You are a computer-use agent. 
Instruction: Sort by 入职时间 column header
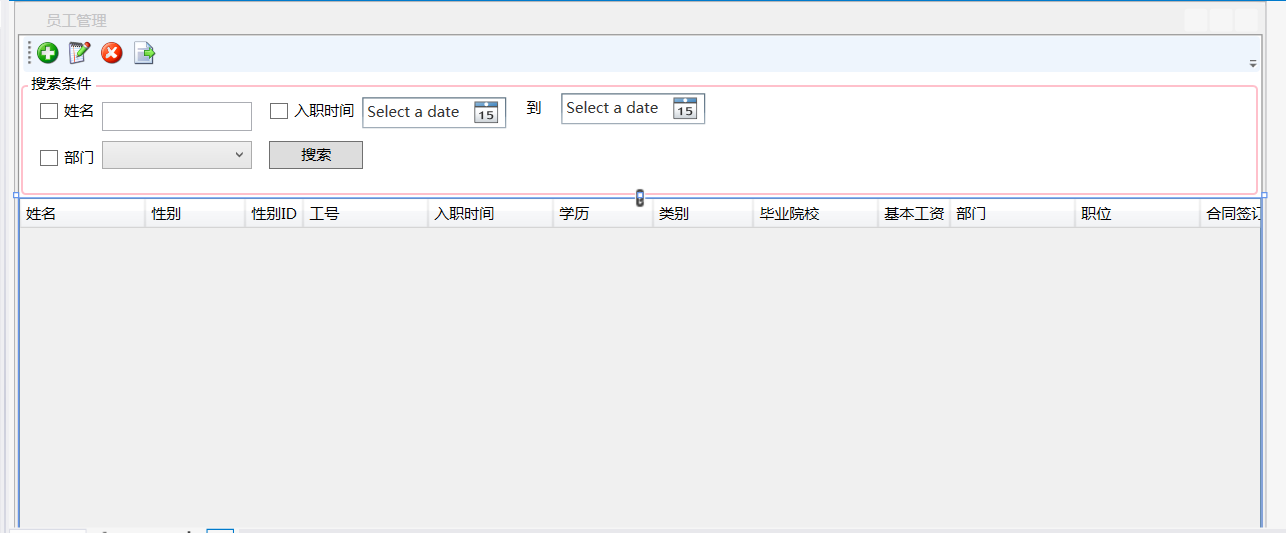[491, 214]
